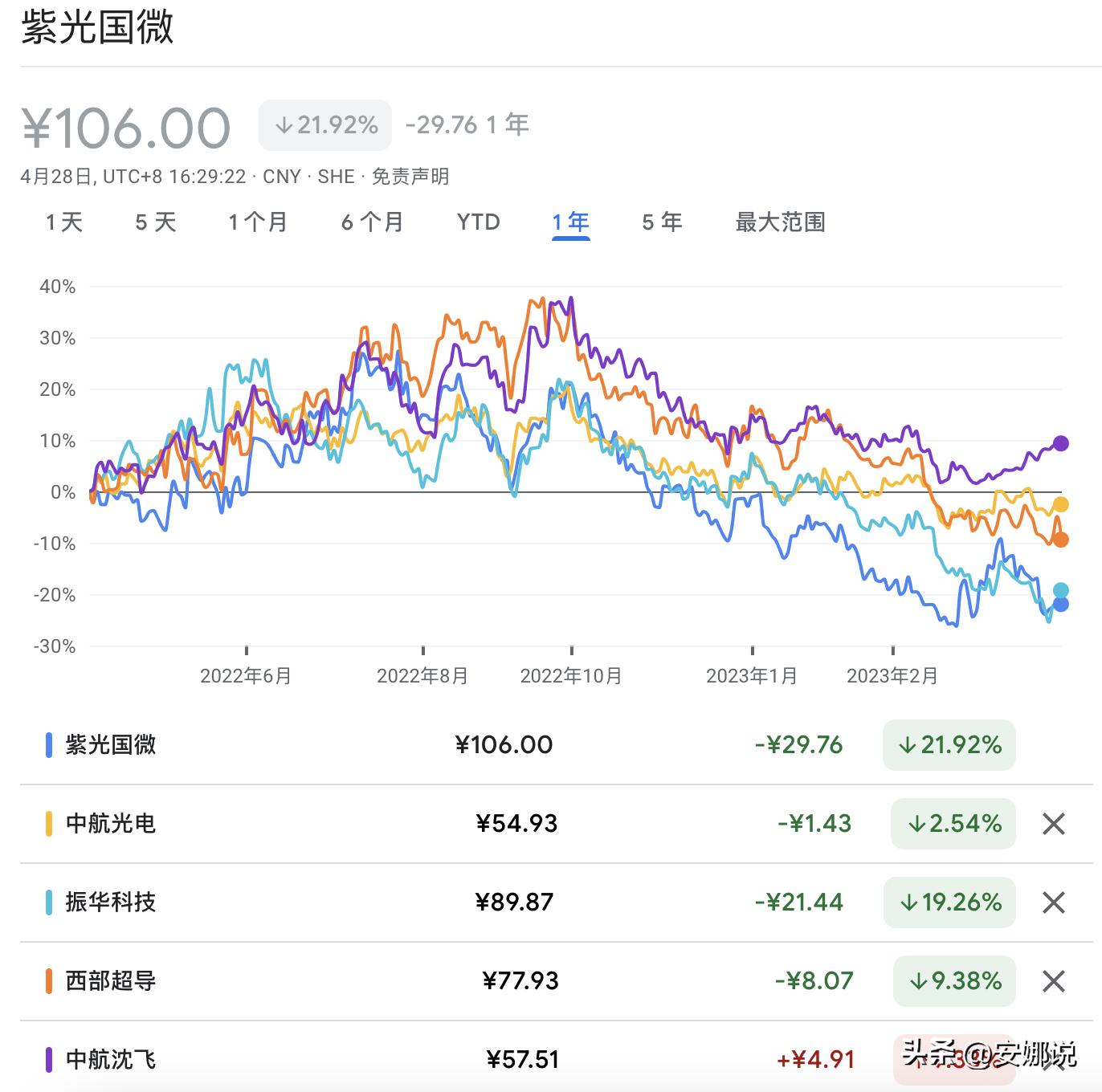The height and width of the screenshot is (1092, 1102).
Task: Click the +¥4.91 change value
Action: click(x=815, y=1060)
